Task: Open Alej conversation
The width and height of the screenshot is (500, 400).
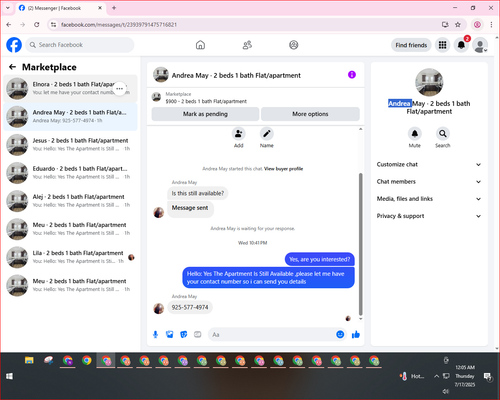Action: click(70, 201)
